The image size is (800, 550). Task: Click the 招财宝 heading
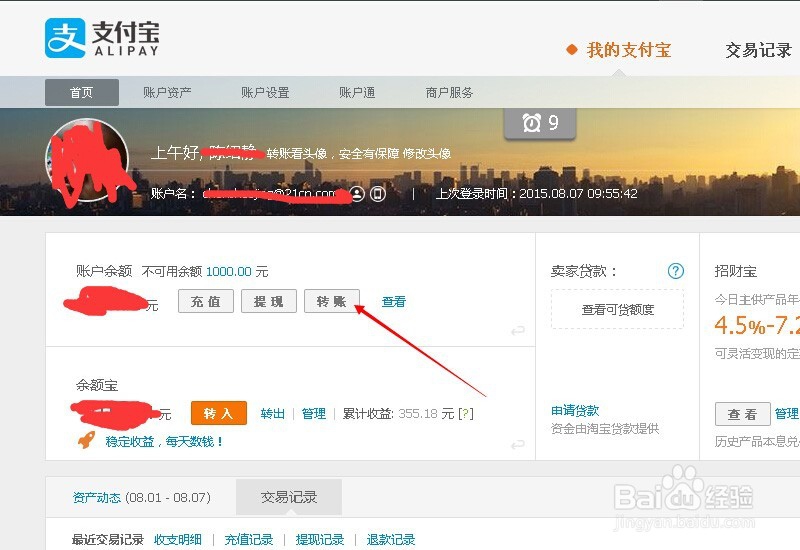[x=736, y=271]
